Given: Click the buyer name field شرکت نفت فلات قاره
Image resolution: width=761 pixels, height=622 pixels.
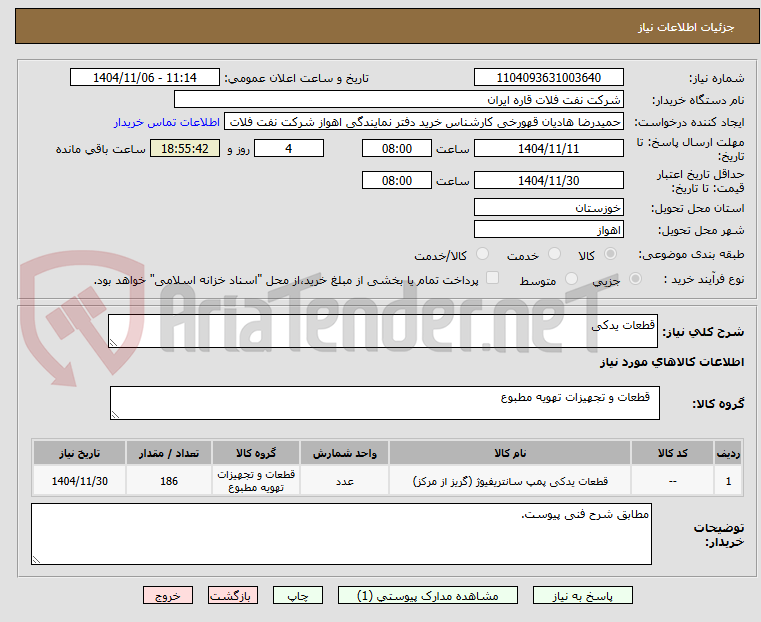Looking at the screenshot, I should tap(398, 99).
